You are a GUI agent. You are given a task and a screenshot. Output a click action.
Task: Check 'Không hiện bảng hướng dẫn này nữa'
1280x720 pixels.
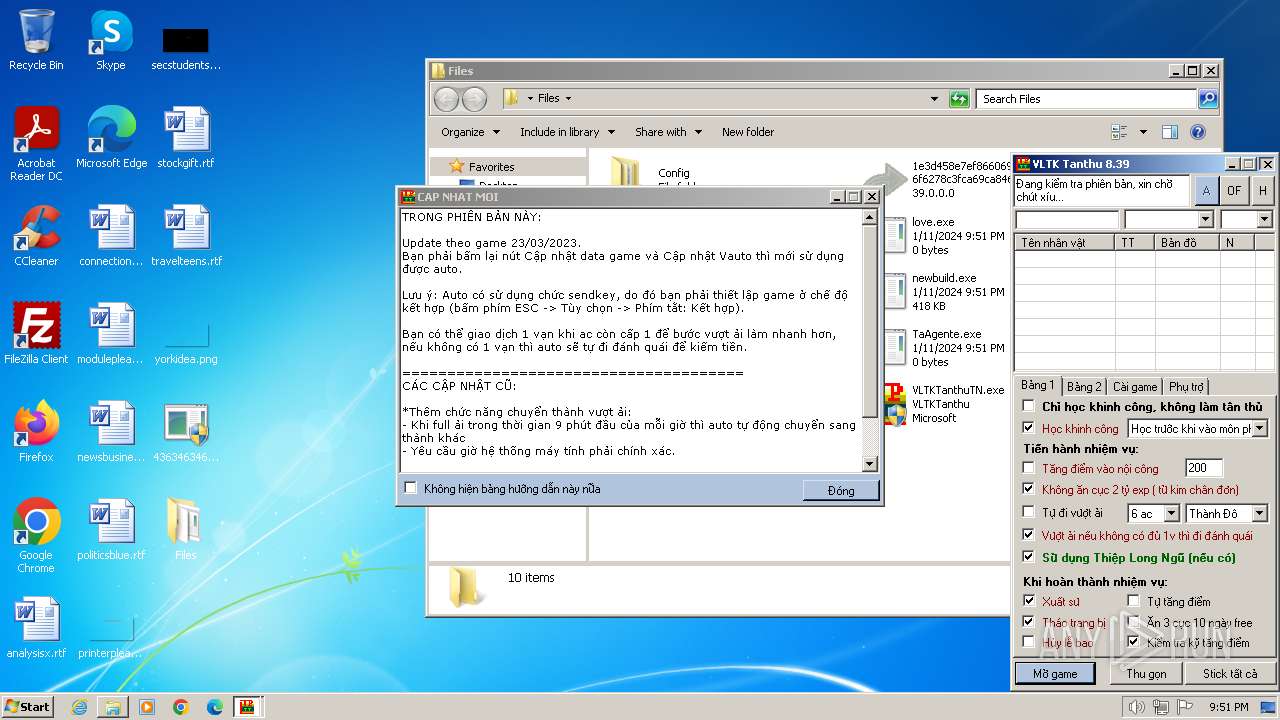[x=410, y=488]
